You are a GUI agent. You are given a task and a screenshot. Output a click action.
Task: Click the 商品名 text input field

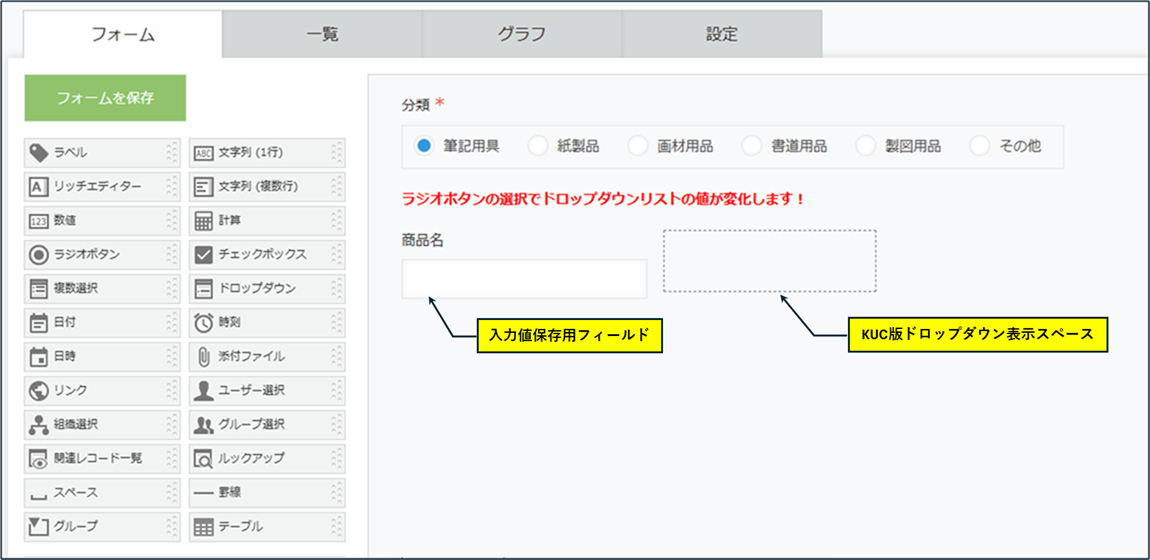pyautogui.click(x=524, y=279)
